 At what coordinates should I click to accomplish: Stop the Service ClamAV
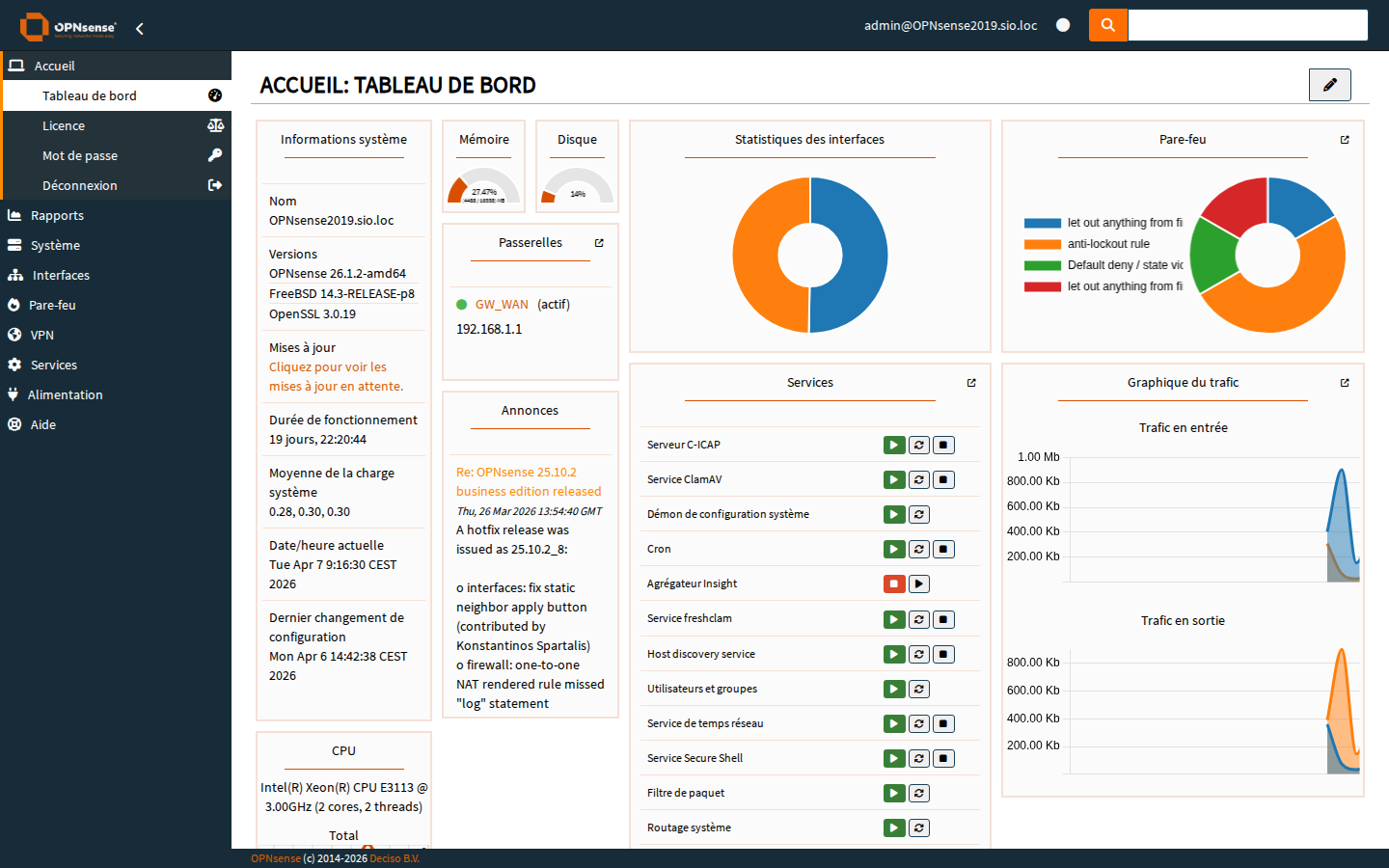tap(944, 479)
